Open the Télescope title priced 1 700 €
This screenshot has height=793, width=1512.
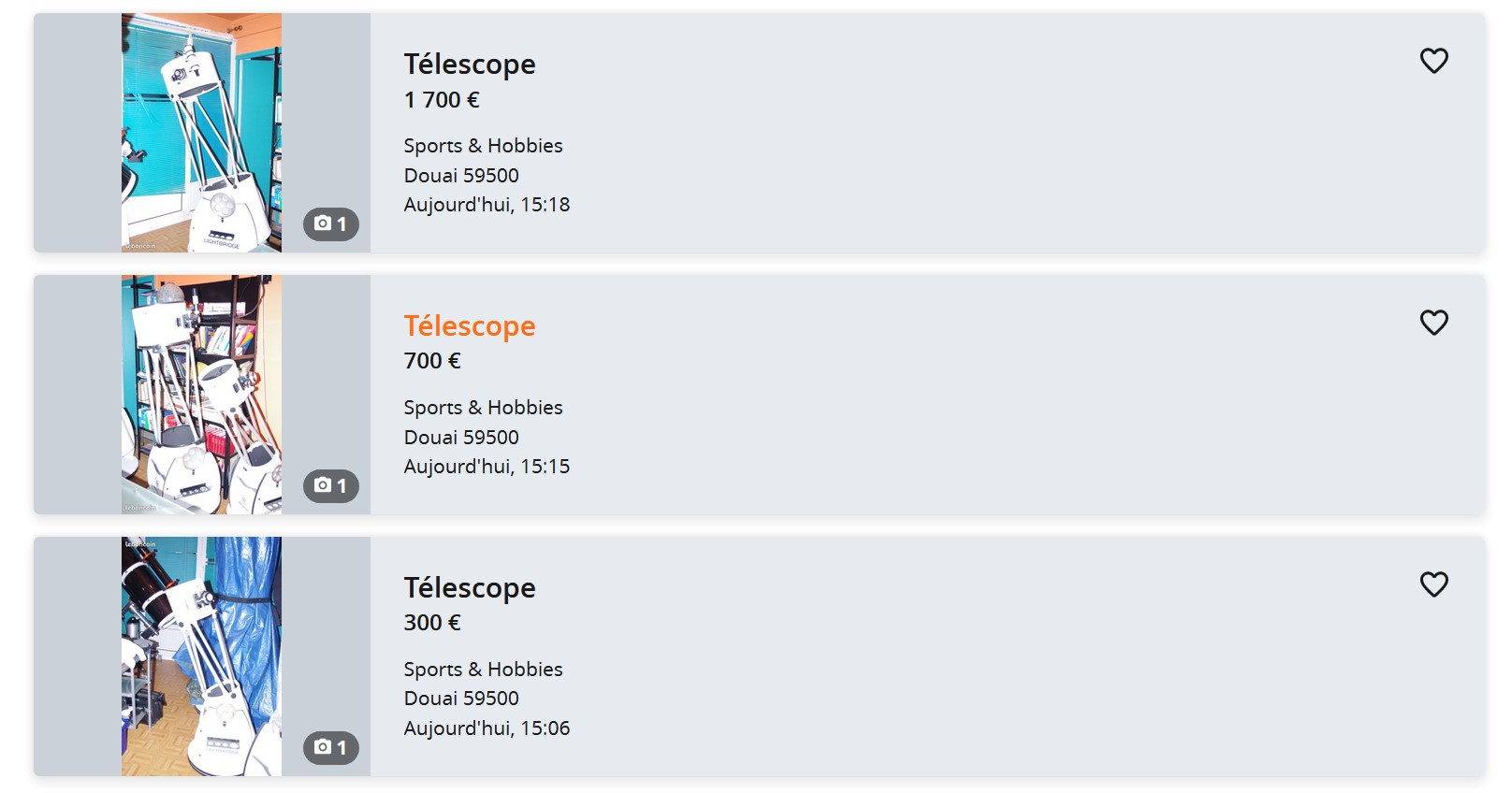[x=470, y=65]
